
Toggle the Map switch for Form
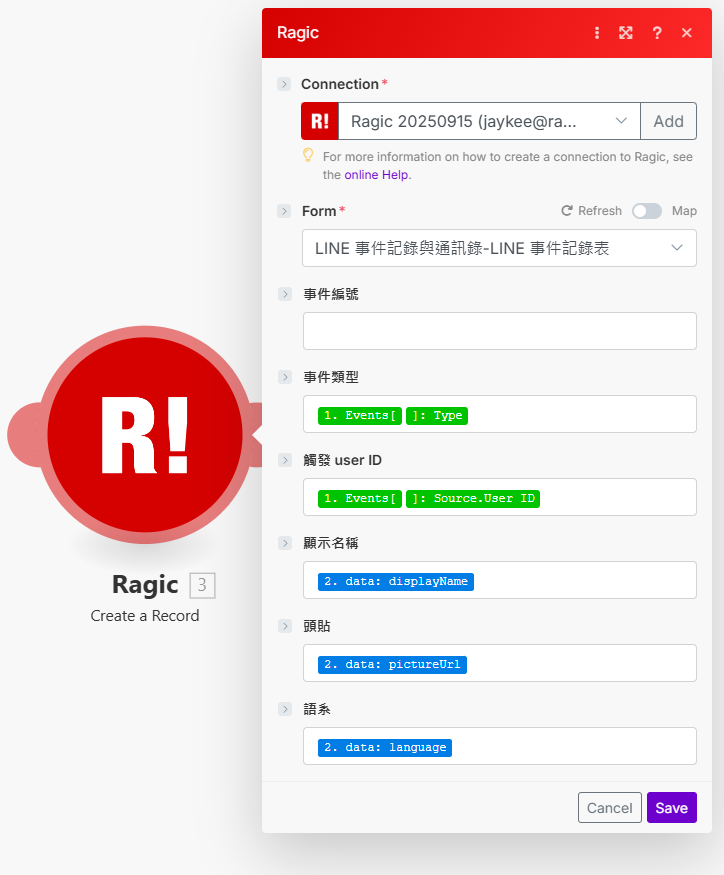tap(647, 211)
